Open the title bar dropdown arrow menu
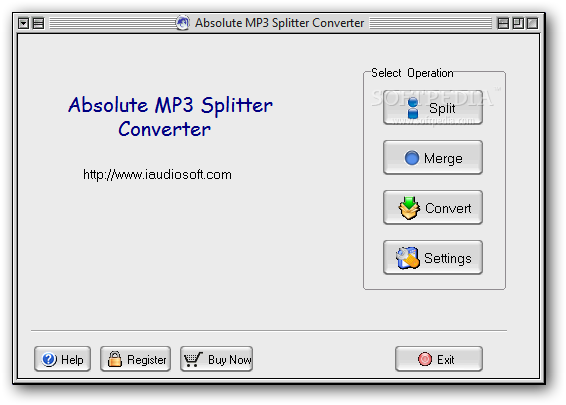Screen dimensions: 566x405 (23, 23)
